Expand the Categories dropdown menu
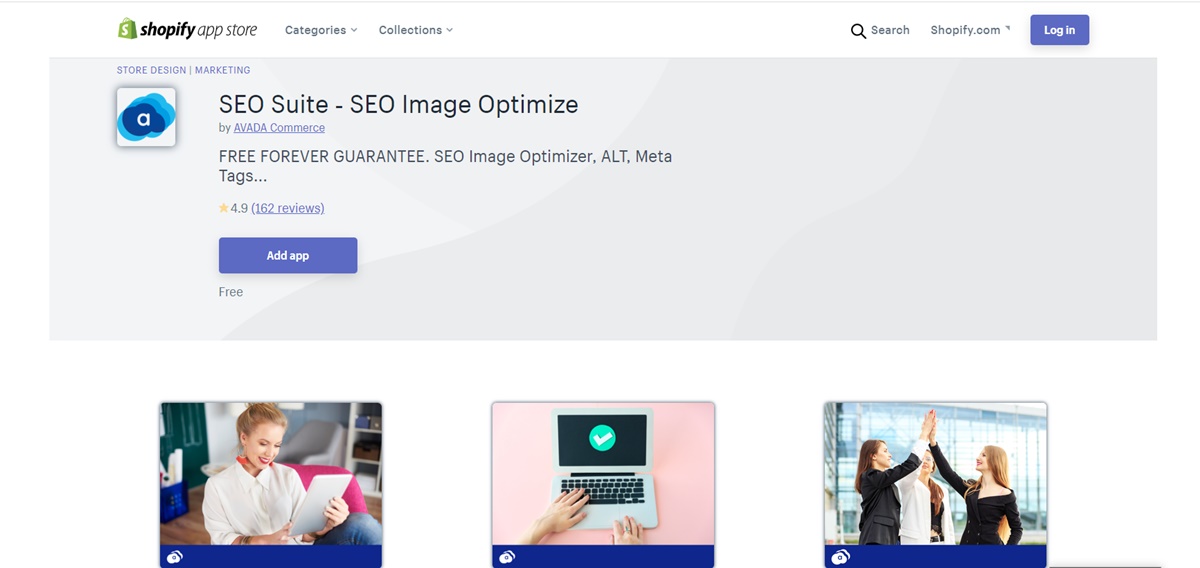Screen dimensions: 1200x568 point(321,30)
